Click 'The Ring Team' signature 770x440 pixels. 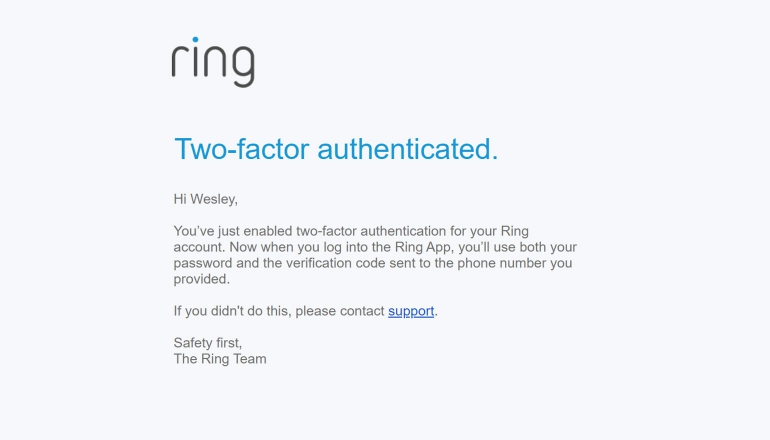click(220, 359)
